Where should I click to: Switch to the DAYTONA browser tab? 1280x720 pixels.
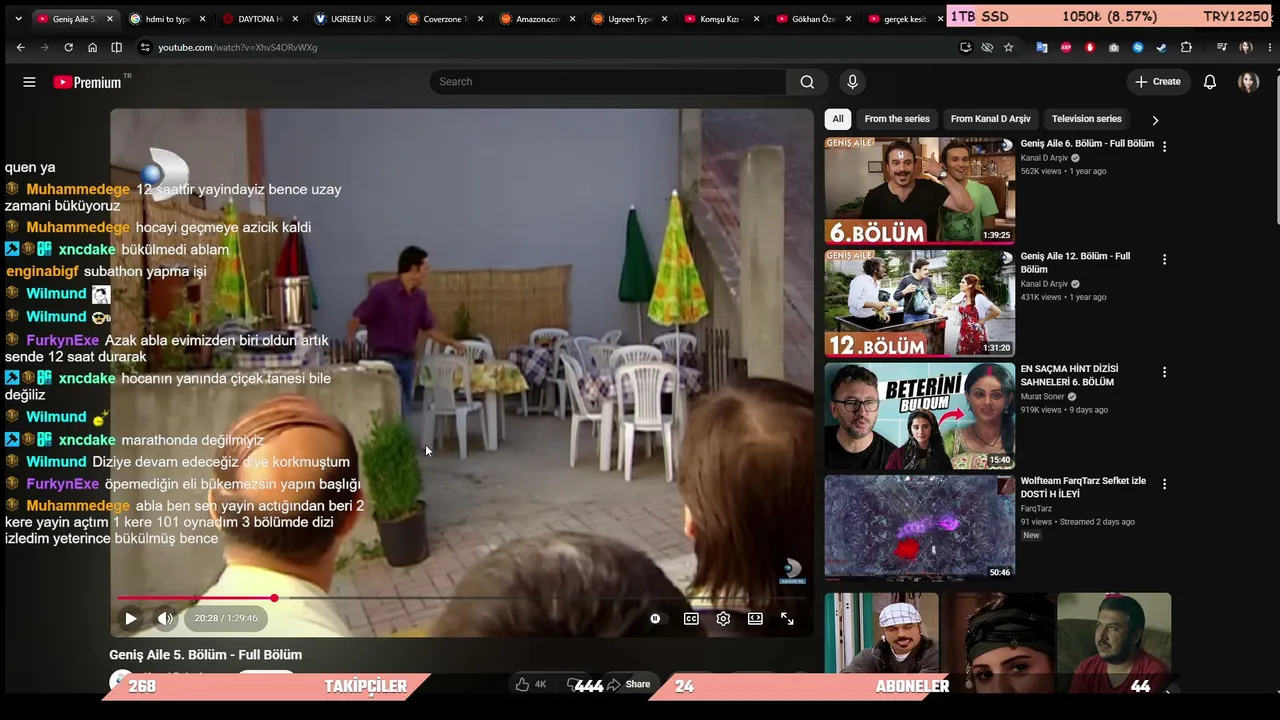click(x=260, y=19)
